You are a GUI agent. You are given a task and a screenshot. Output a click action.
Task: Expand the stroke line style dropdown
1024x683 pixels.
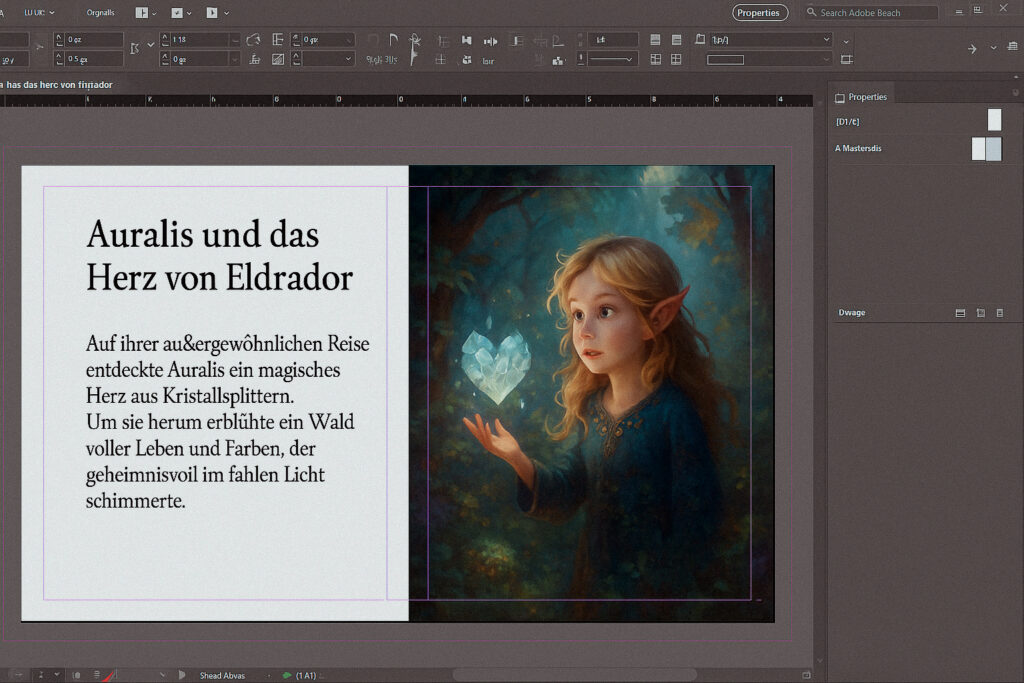click(612, 60)
